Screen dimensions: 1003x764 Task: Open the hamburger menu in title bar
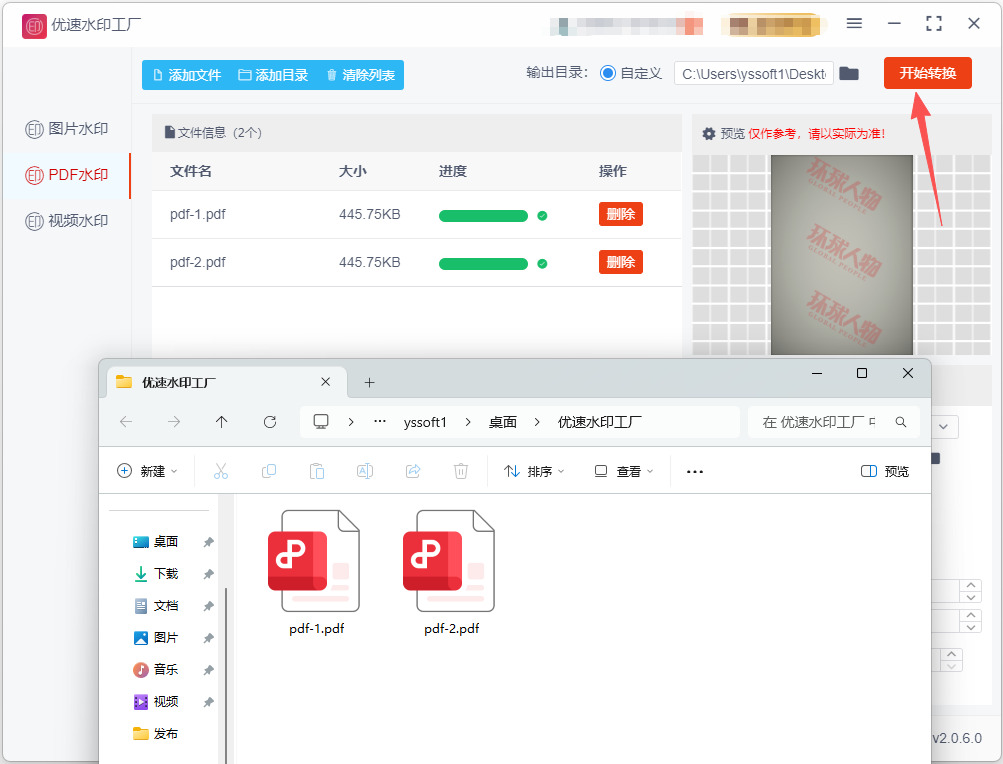tap(854, 24)
